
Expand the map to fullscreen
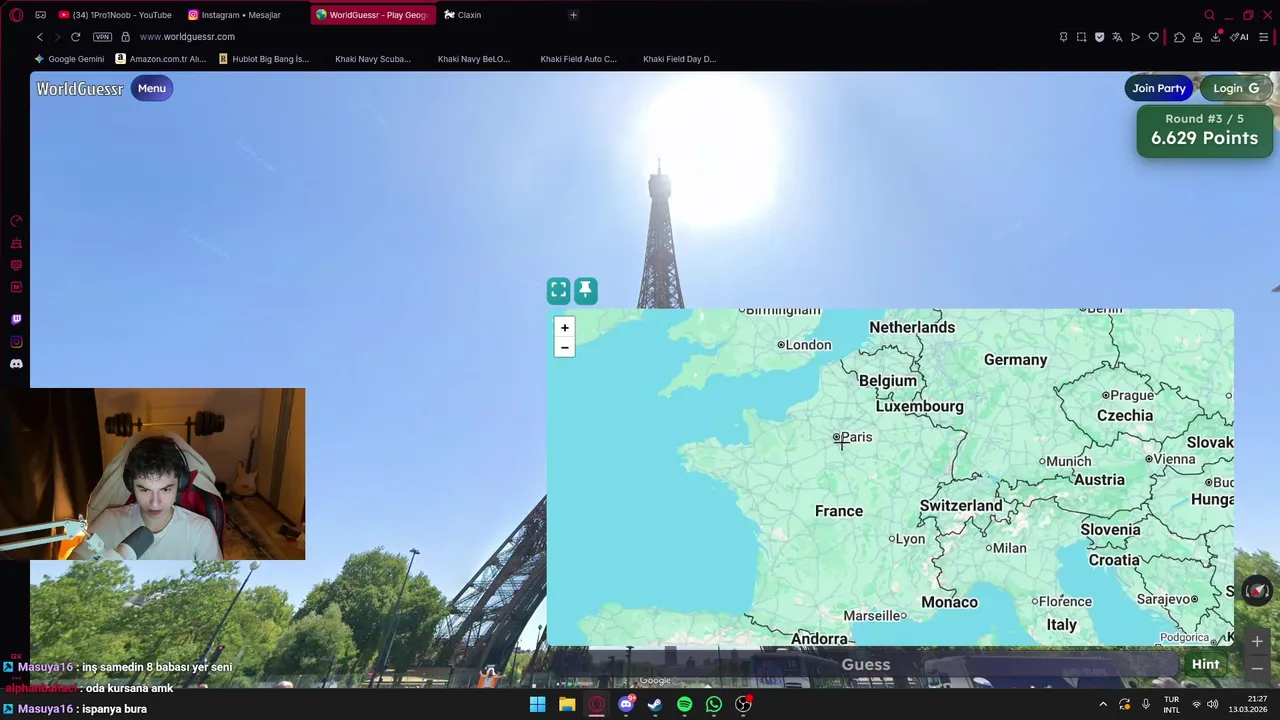point(558,290)
